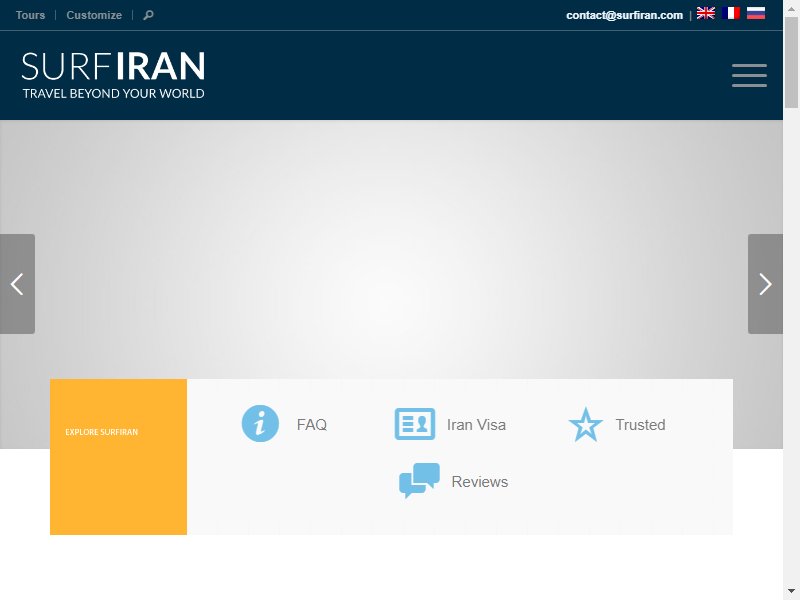
Task: Click the vertical scrollbar thumb
Action: coord(791,62)
